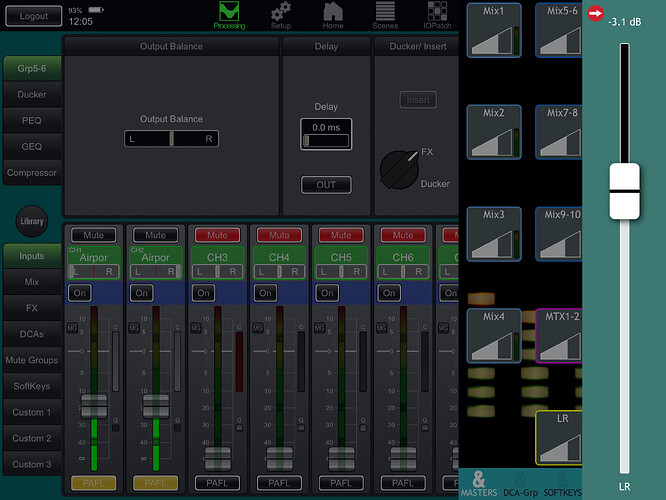
Task: Show the DCAs layer
Action: (x=32, y=334)
